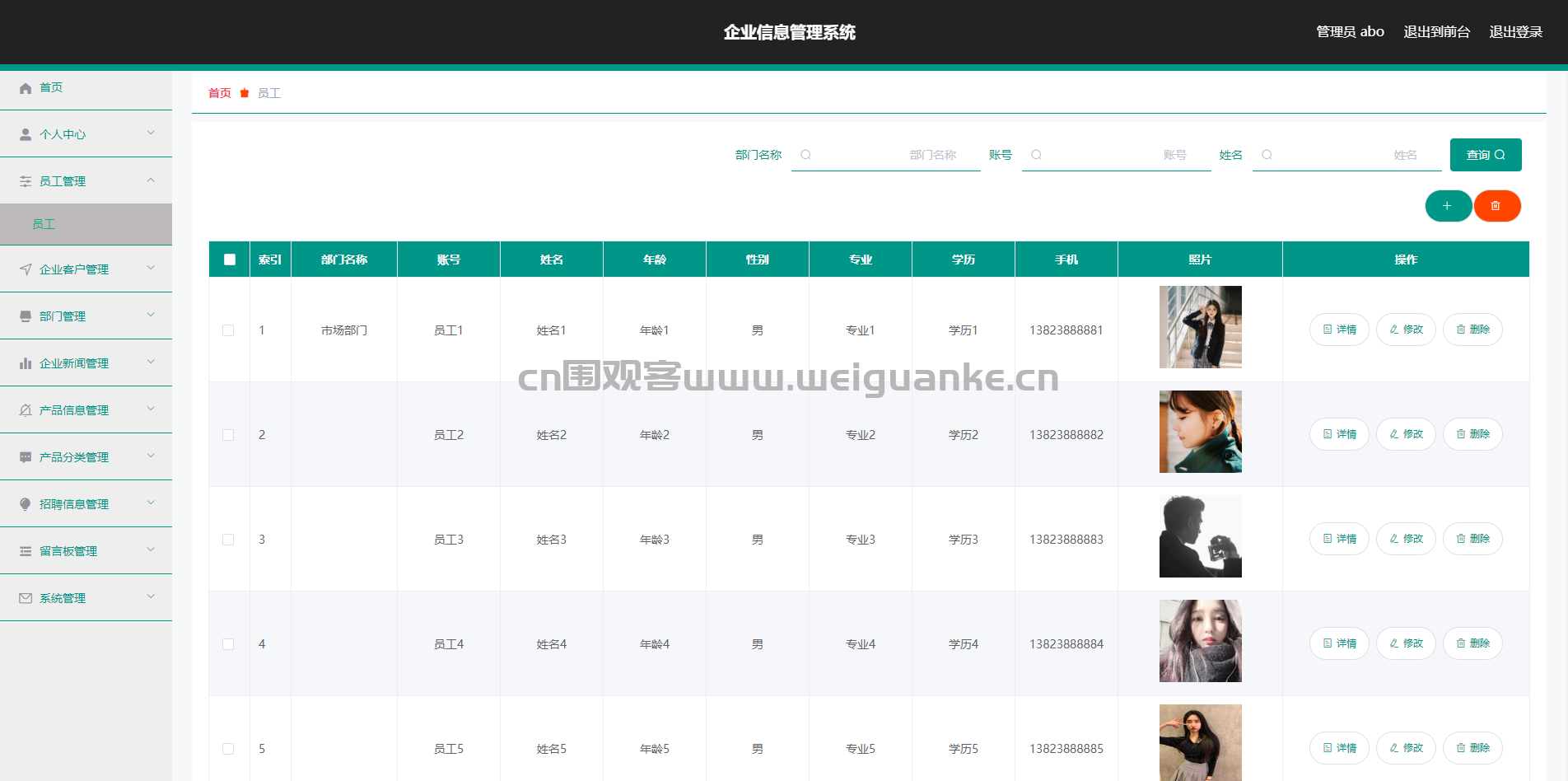Click 退出到前台 in the header
This screenshot has width=1568, height=781.
tap(1436, 32)
